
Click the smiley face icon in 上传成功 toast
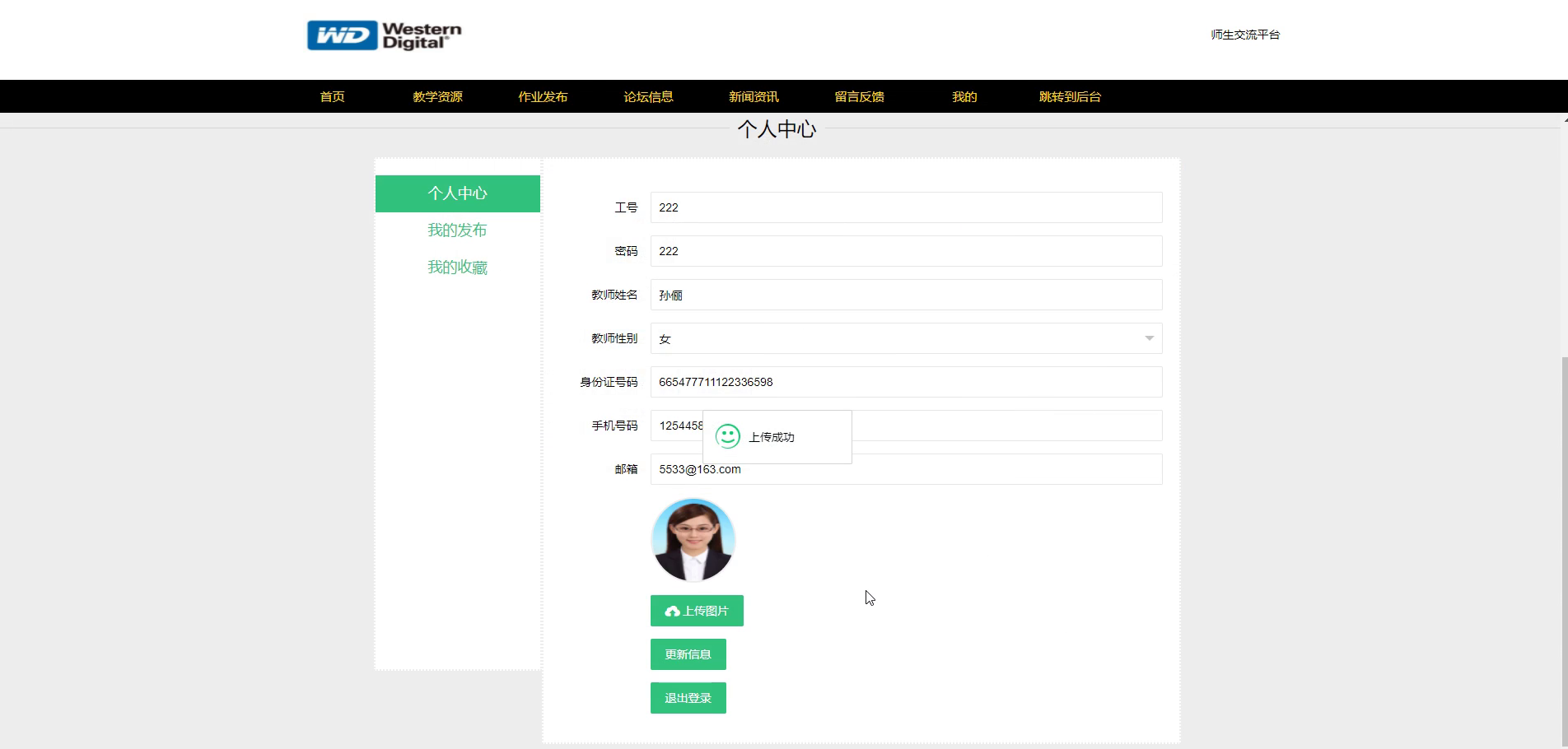coord(727,436)
